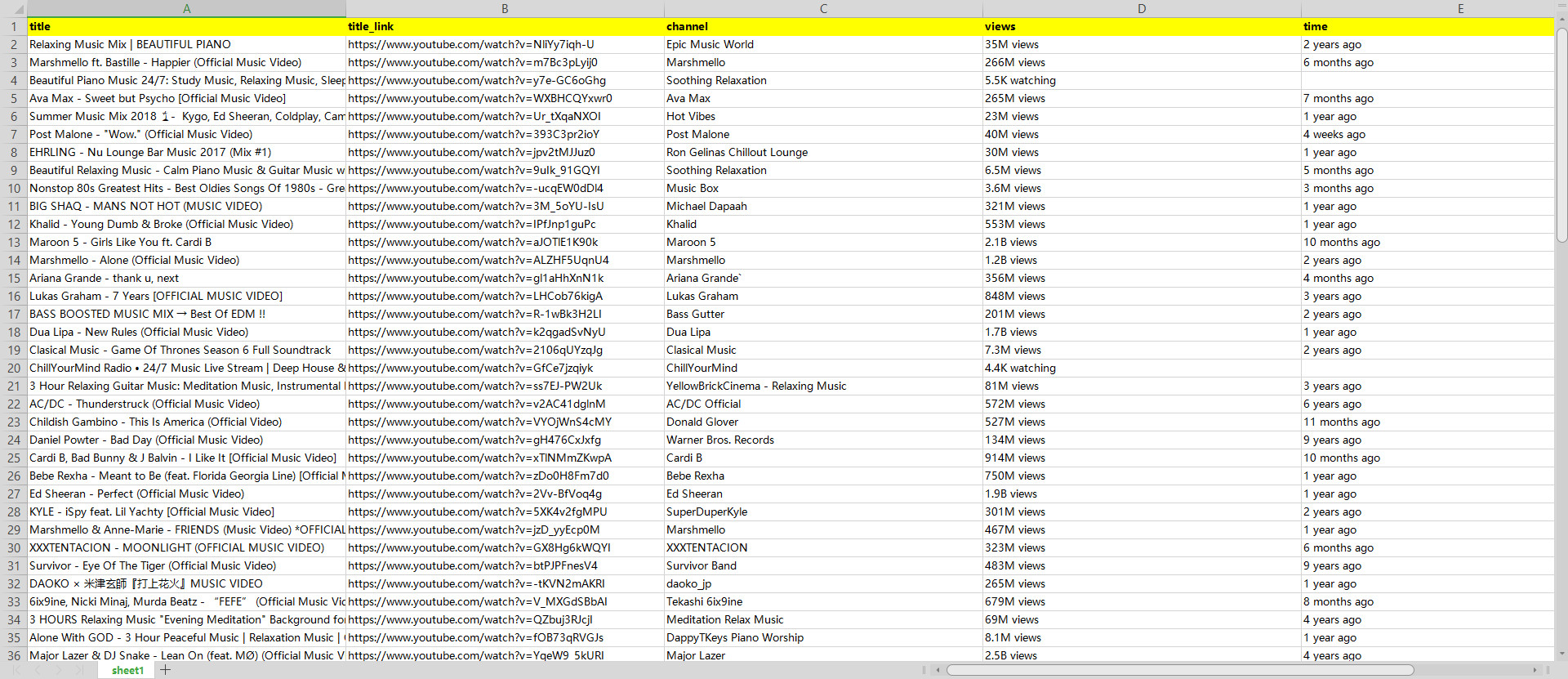The image size is (1568, 679).
Task: Select the 'Donald Glover' channel cell
Action: 823,422
